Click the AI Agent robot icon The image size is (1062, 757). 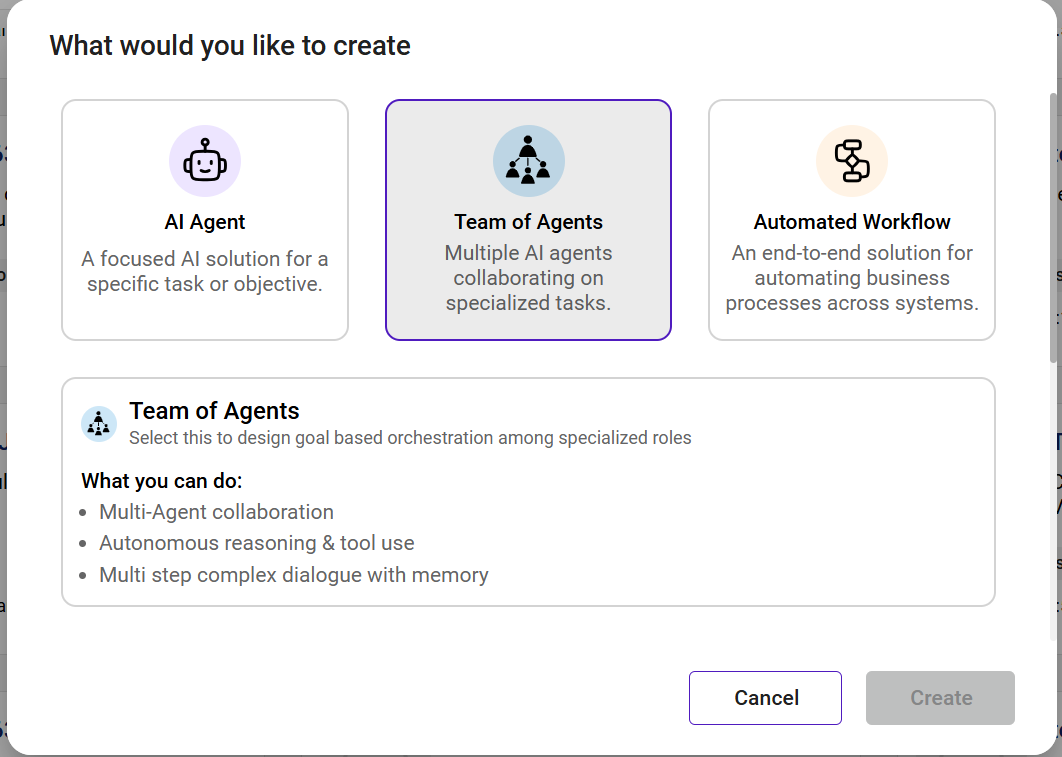tap(205, 160)
